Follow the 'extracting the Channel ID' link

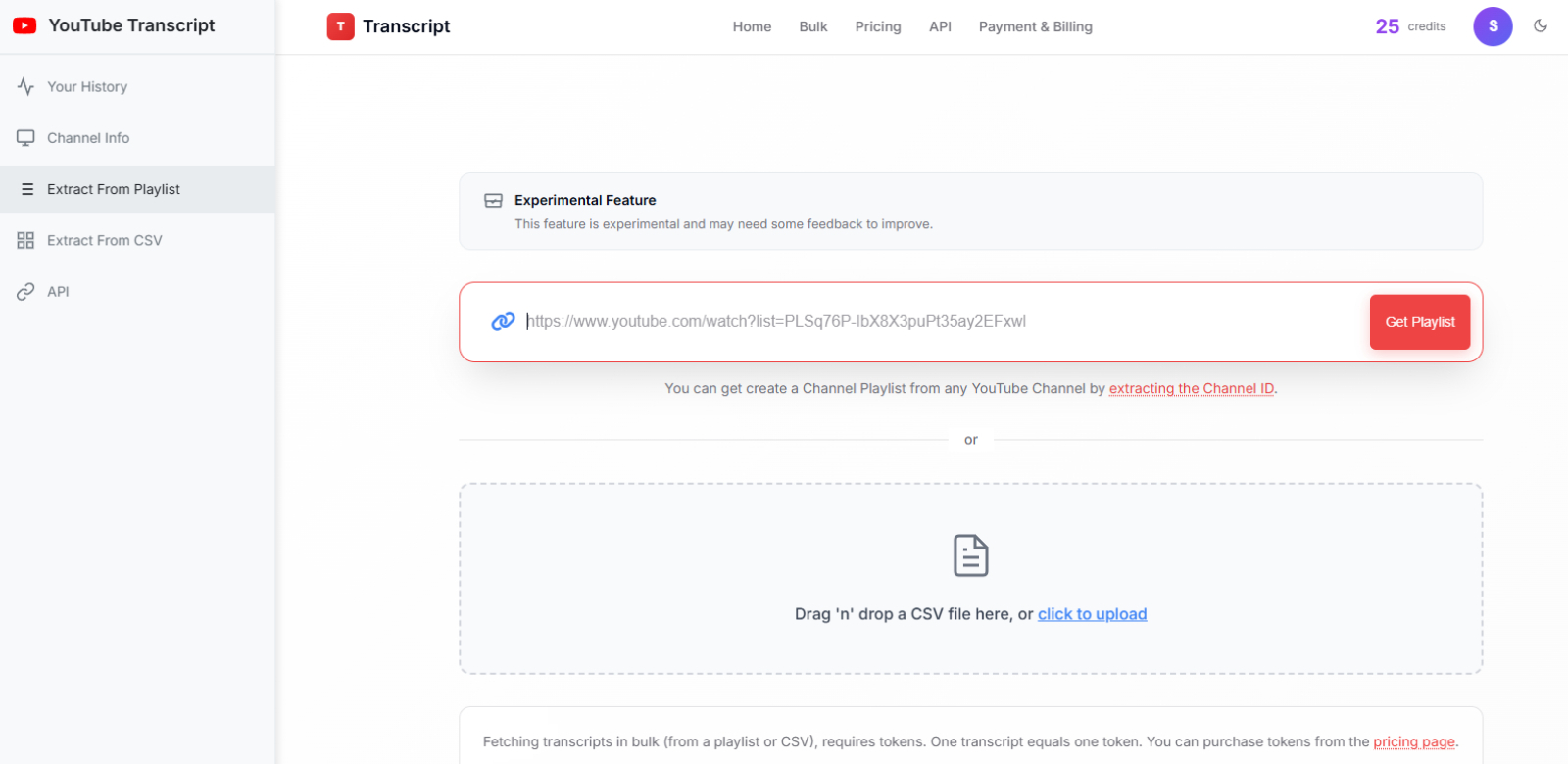coord(1191,389)
